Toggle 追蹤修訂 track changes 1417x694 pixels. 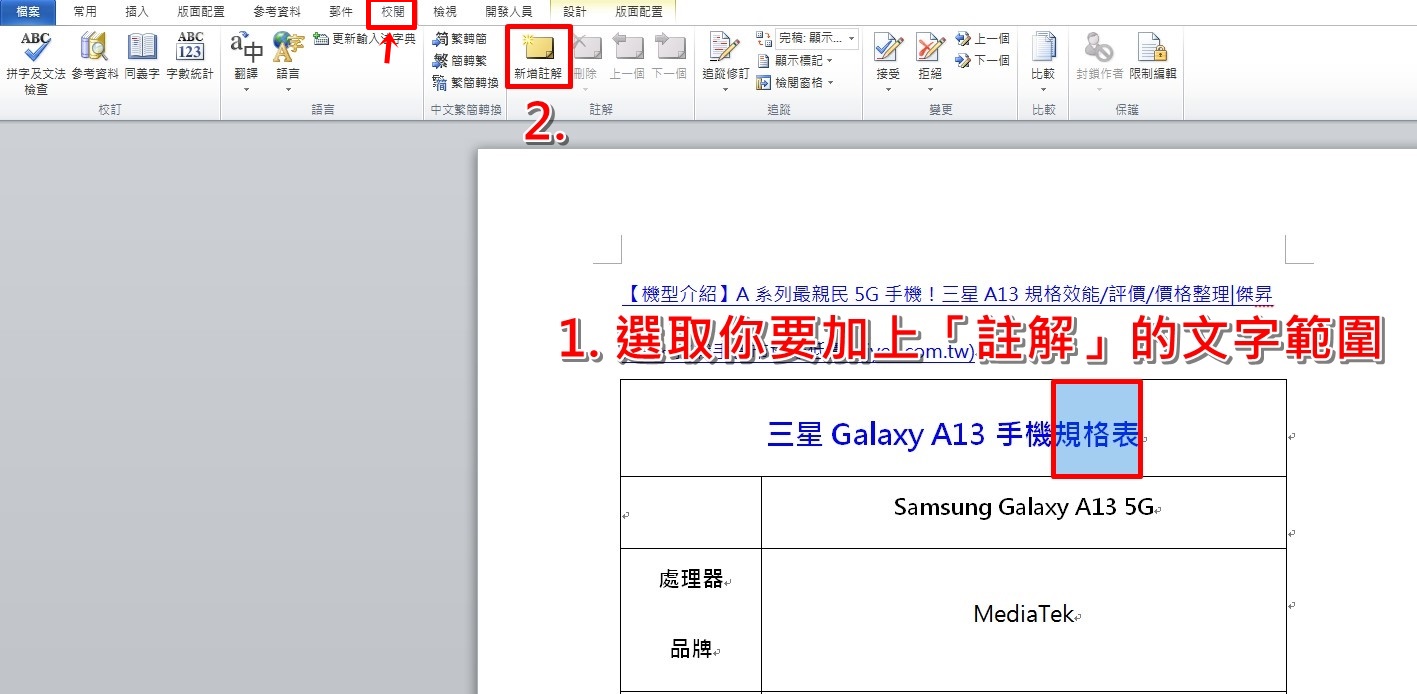[725, 56]
